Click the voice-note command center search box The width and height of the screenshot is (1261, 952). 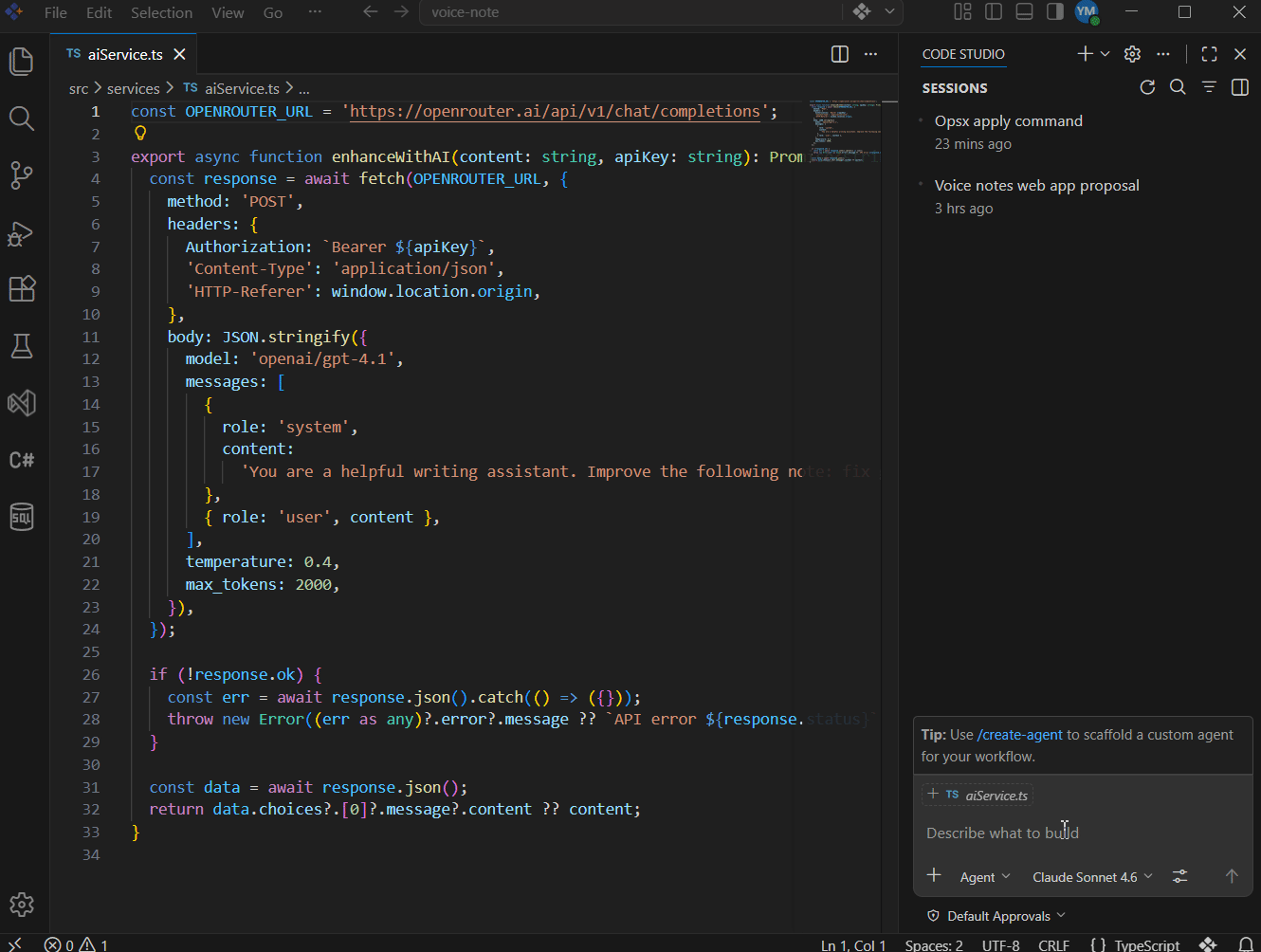(x=630, y=12)
